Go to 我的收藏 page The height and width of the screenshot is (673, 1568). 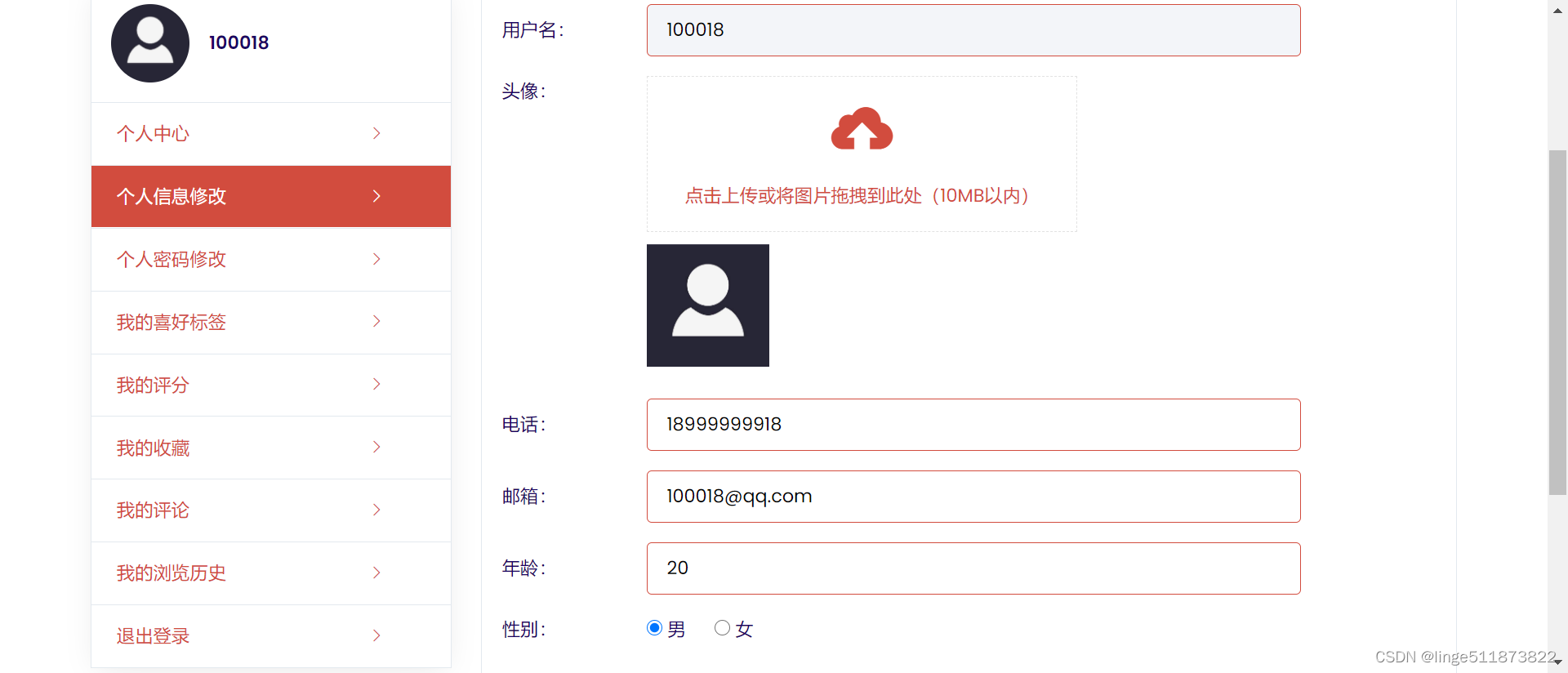tap(271, 448)
